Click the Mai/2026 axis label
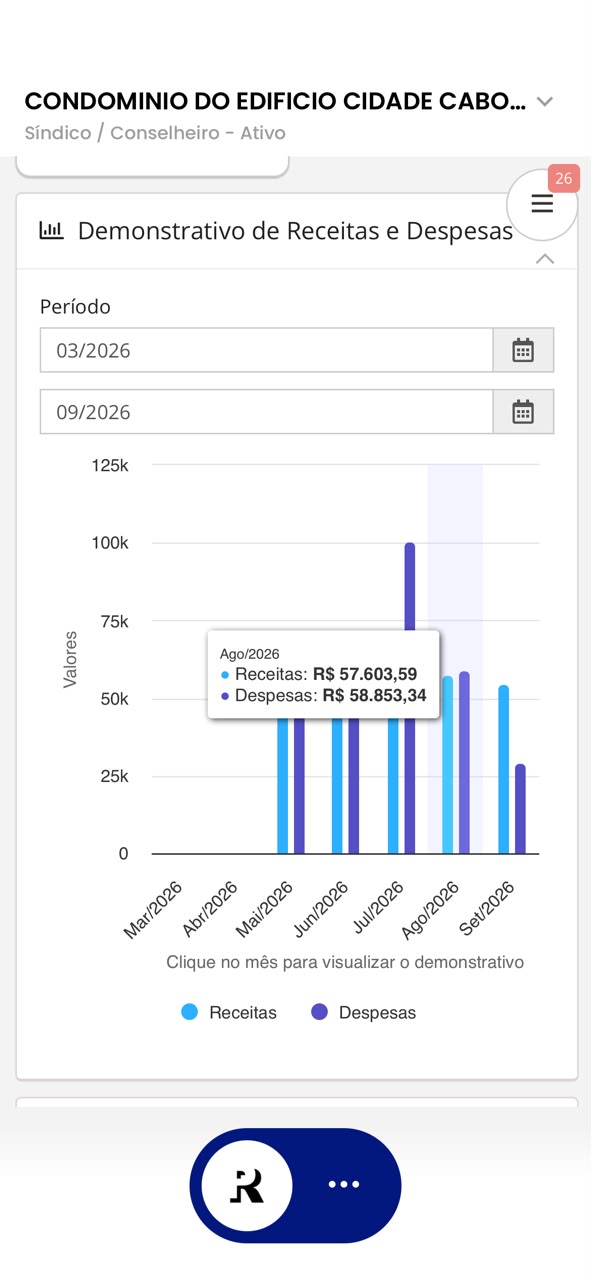This screenshot has width=591, height=1280. click(x=266, y=908)
